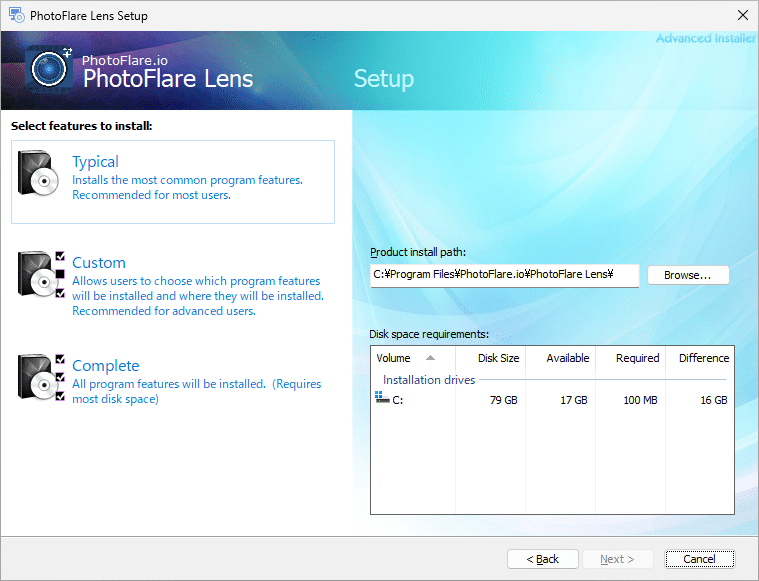
Task: Cancel the setup
Action: (699, 559)
